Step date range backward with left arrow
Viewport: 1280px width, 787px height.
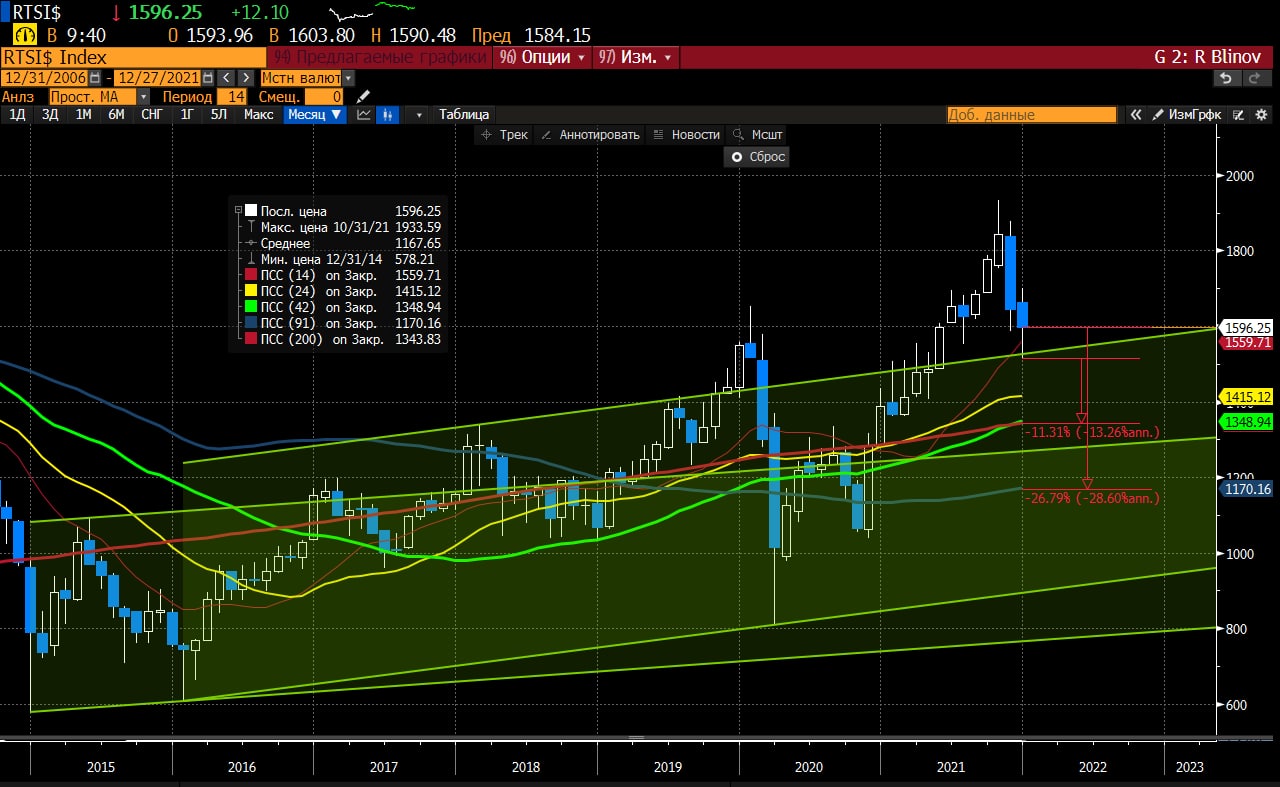(226, 77)
